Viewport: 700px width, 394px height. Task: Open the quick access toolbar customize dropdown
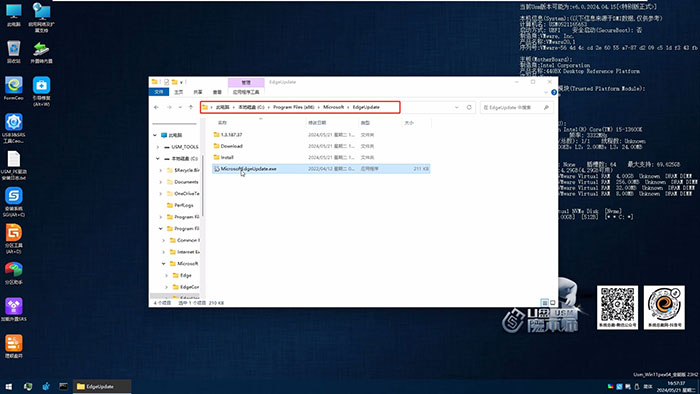point(181,83)
